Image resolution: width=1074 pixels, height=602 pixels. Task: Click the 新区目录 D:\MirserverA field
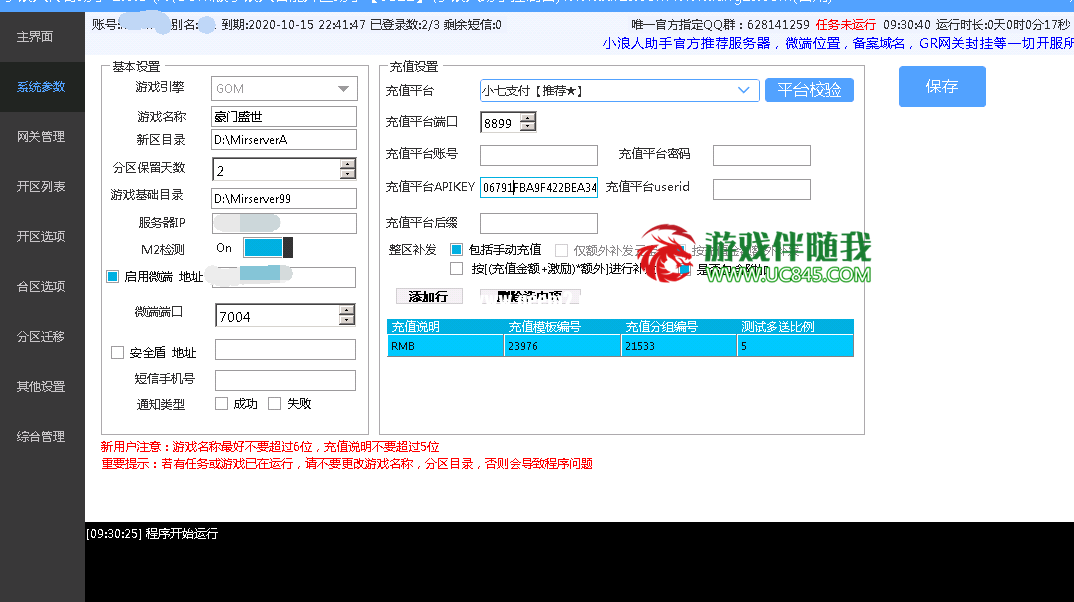pyautogui.click(x=284, y=140)
